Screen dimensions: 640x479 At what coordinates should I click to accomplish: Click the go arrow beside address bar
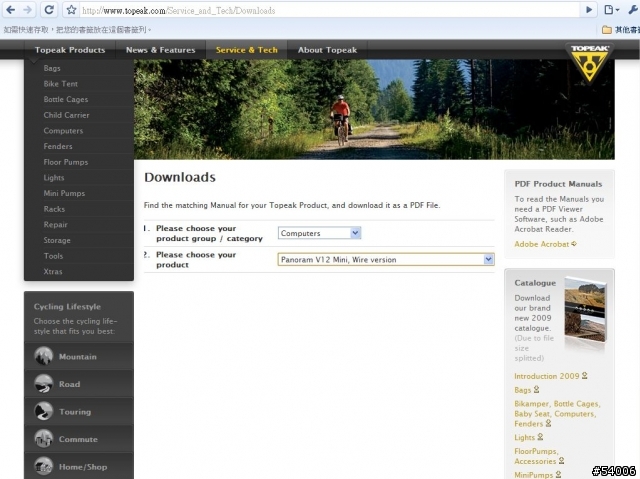(589, 10)
